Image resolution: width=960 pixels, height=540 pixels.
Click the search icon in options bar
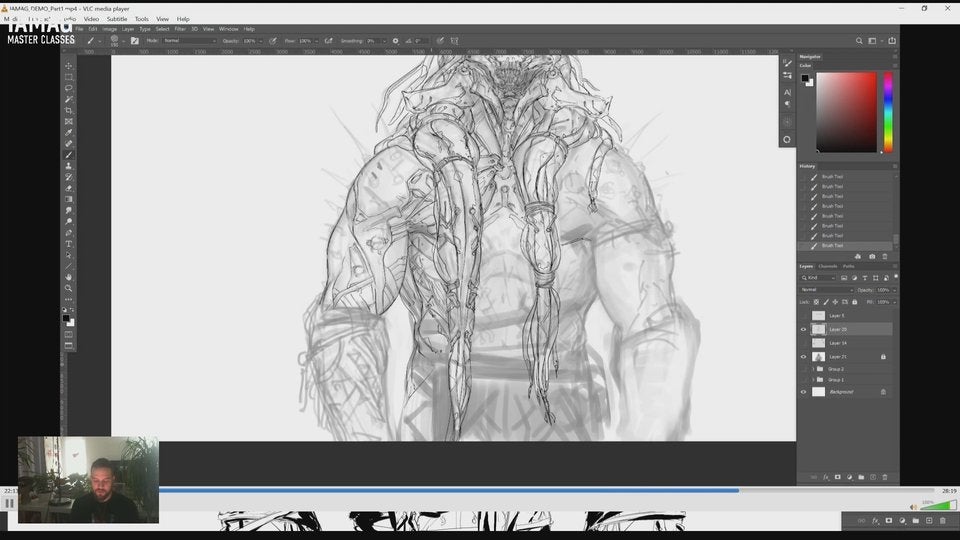(x=859, y=41)
